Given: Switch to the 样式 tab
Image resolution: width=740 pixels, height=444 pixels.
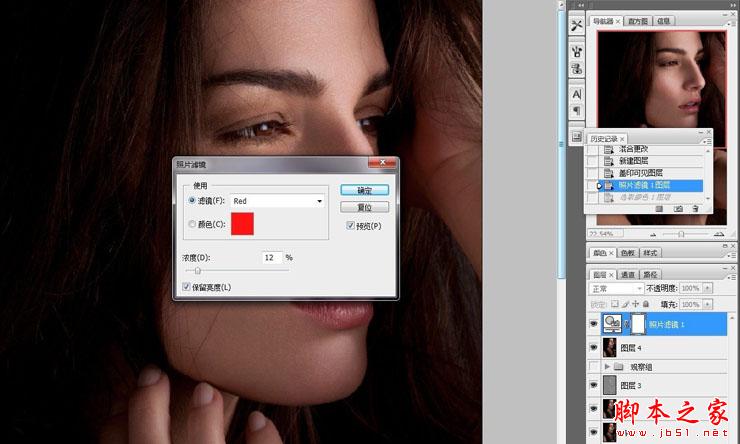Looking at the screenshot, I should pos(650,253).
